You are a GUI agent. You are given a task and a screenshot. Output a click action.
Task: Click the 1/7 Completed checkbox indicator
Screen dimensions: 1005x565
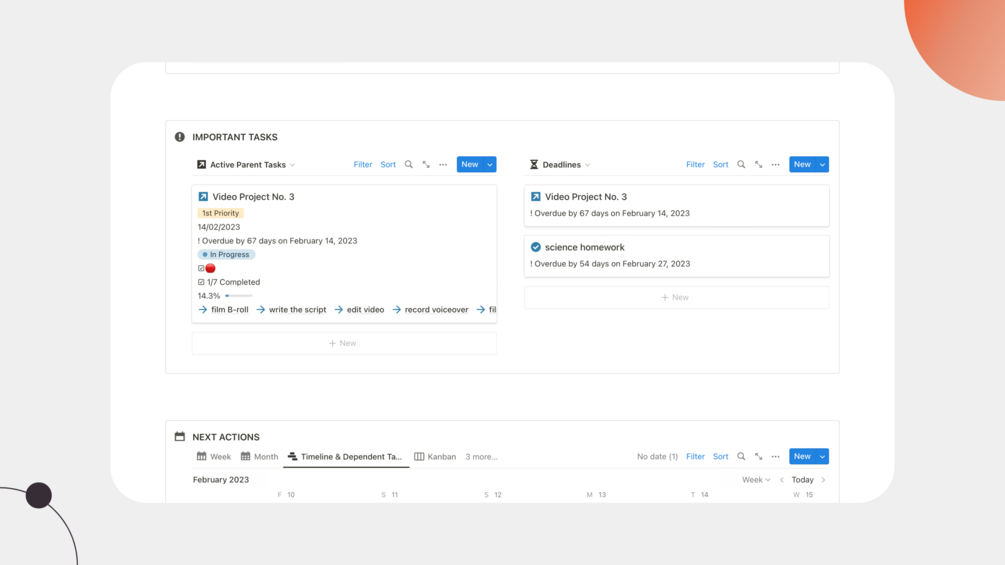pyautogui.click(x=201, y=282)
